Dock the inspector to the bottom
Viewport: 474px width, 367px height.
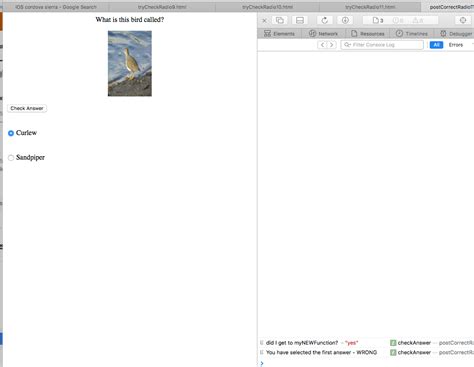pyautogui.click(x=300, y=21)
